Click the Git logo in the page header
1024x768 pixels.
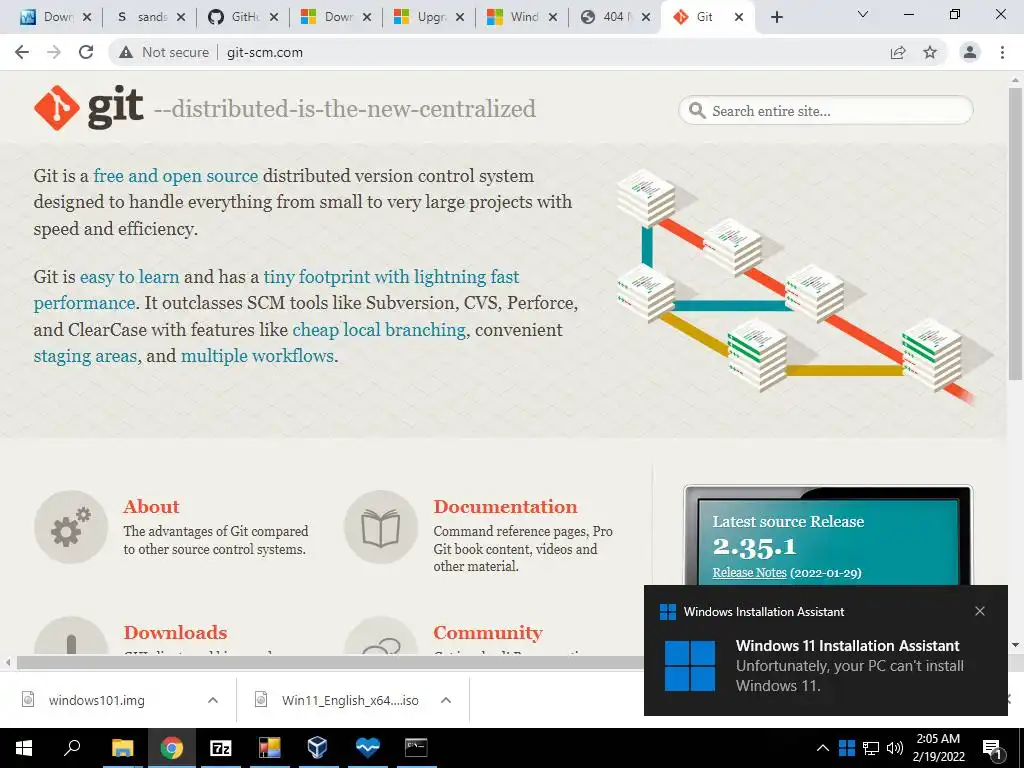(89, 108)
